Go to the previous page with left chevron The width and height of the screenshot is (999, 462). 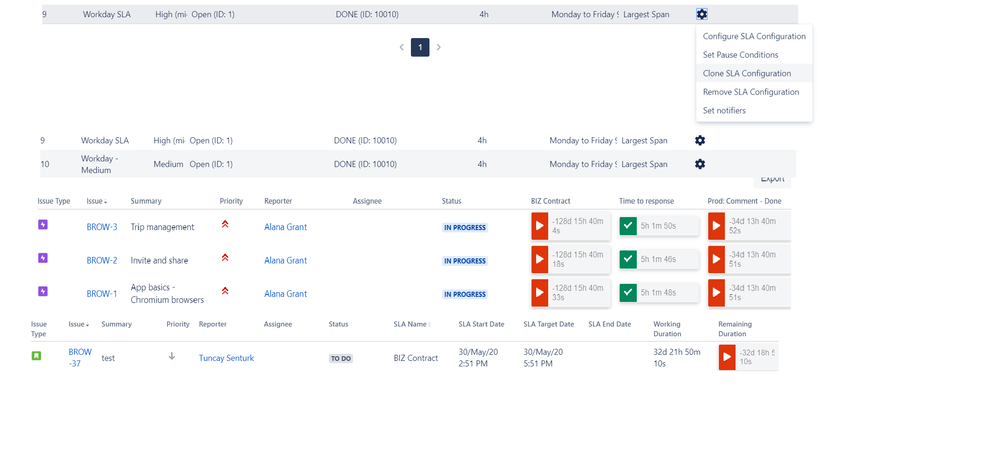point(401,47)
